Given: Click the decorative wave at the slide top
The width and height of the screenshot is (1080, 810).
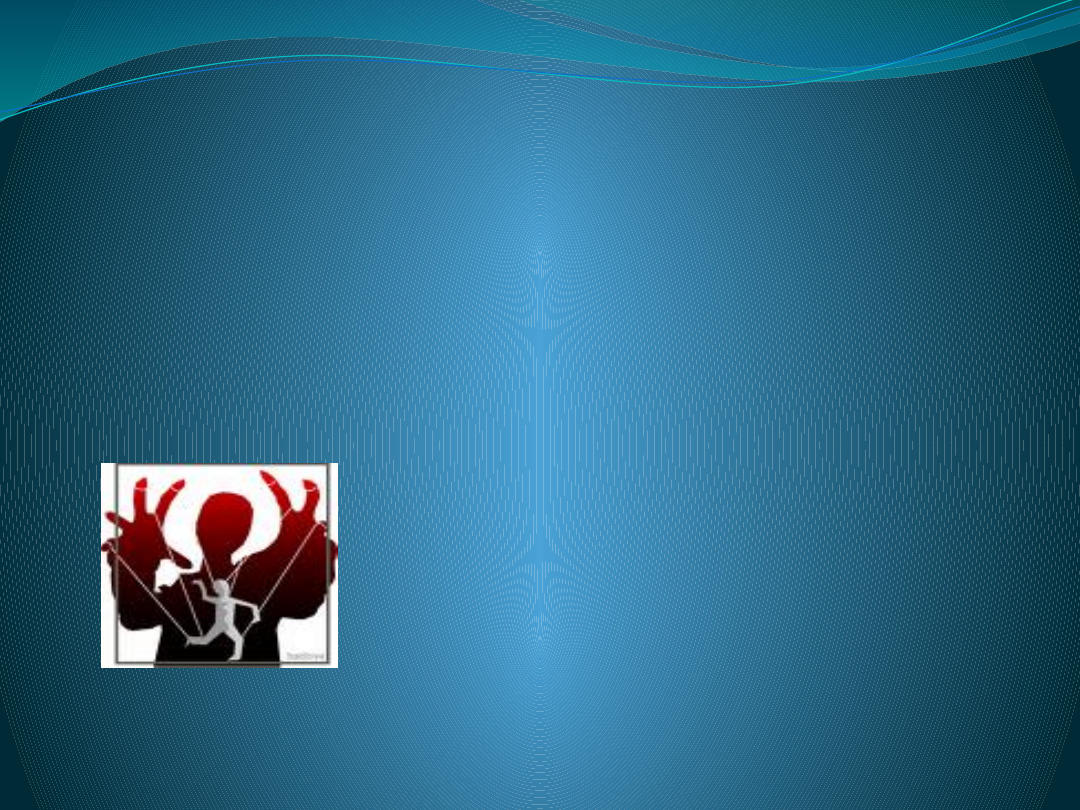Looking at the screenshot, I should [x=540, y=55].
